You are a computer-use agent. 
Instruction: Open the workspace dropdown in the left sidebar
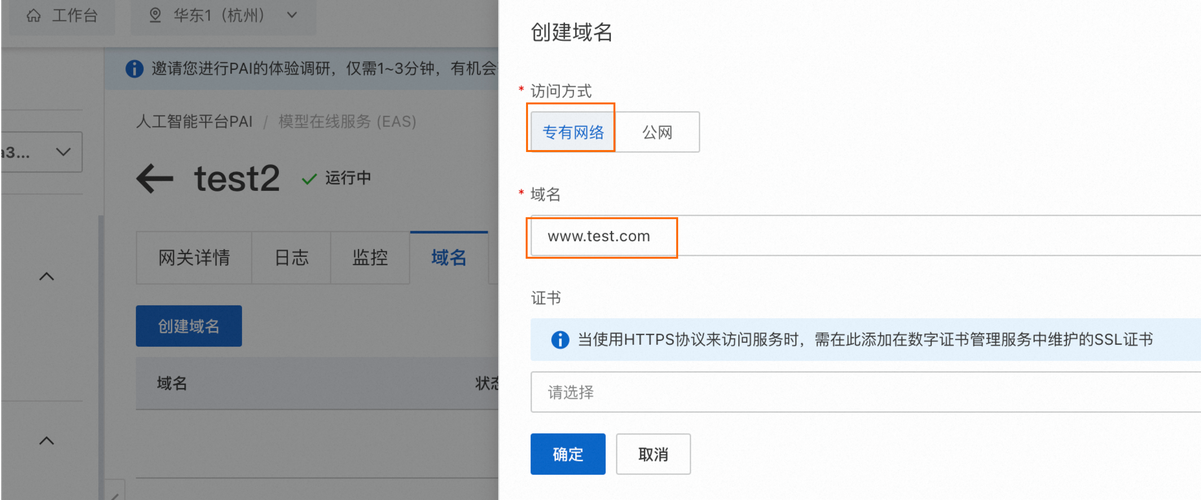40,152
